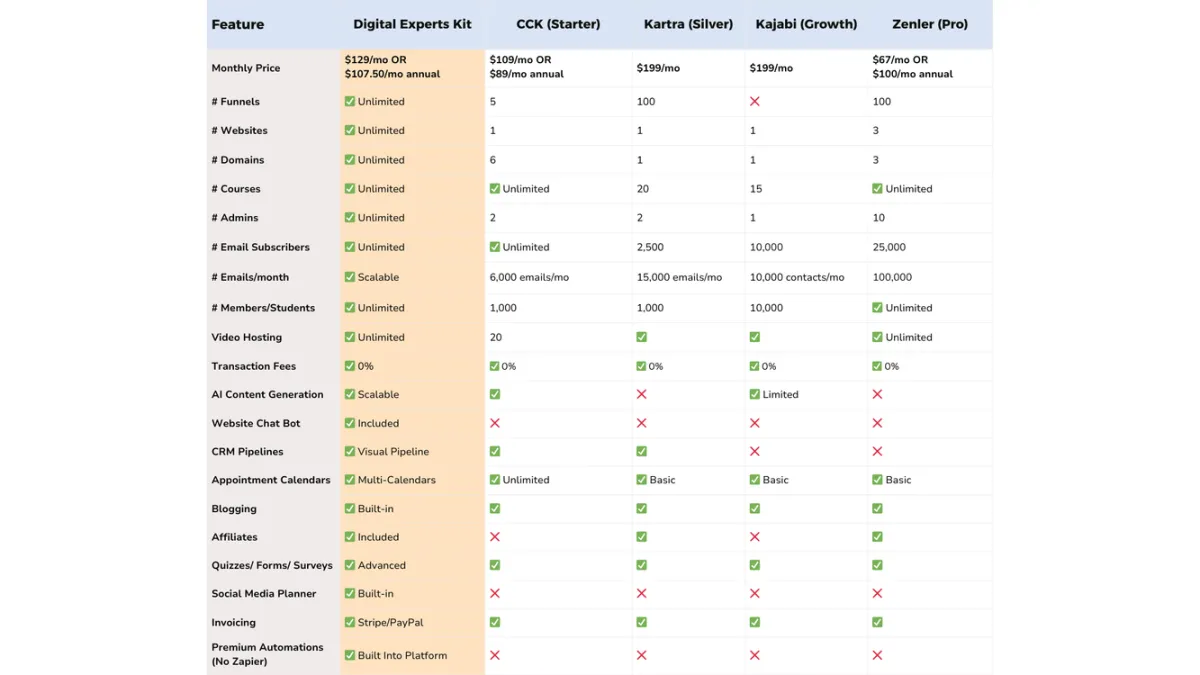Click Zenler's red X for Premium Automations
This screenshot has width=1200, height=675.
click(877, 655)
